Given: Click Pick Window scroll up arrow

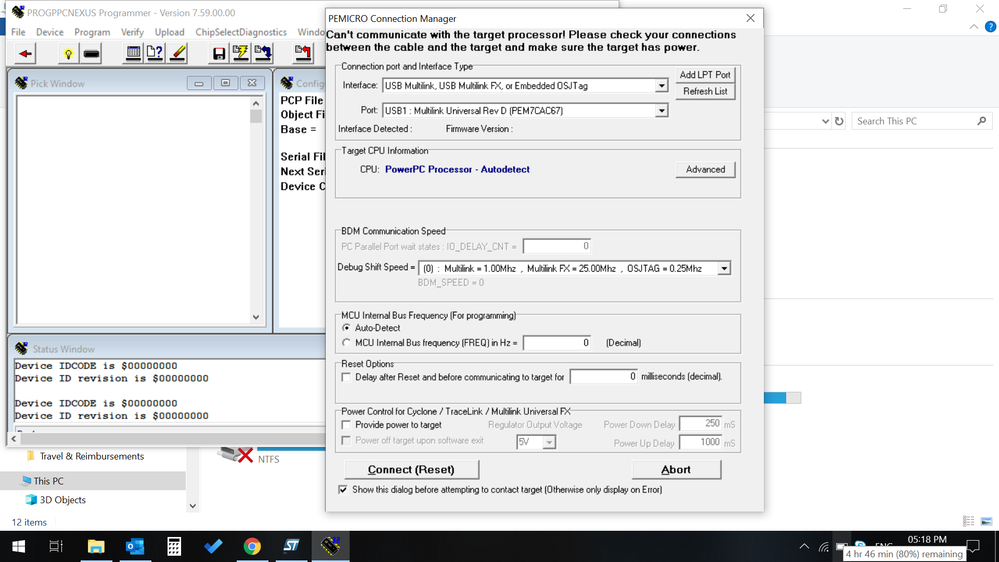Looking at the screenshot, I should pyautogui.click(x=256, y=103).
